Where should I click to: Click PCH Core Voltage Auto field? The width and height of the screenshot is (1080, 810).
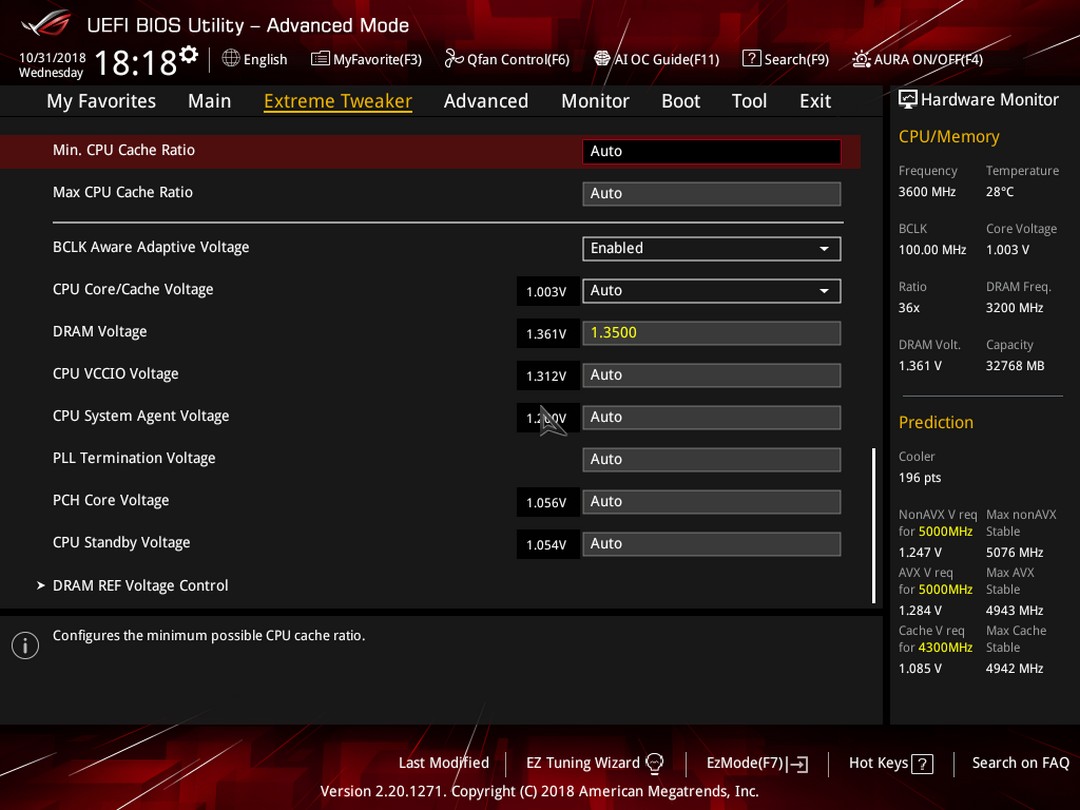tap(712, 501)
